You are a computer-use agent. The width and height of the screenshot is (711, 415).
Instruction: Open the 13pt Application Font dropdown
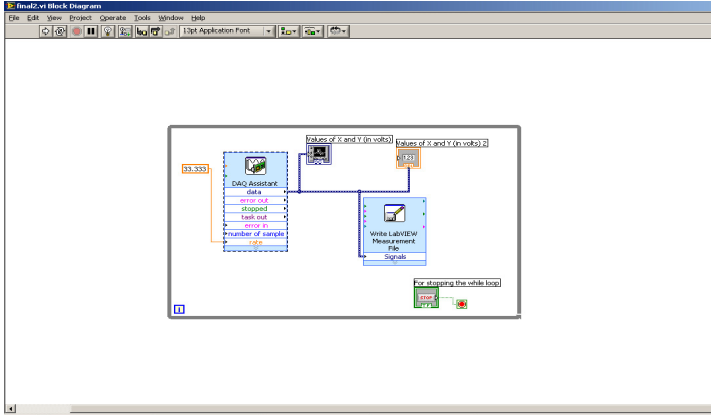227,31
